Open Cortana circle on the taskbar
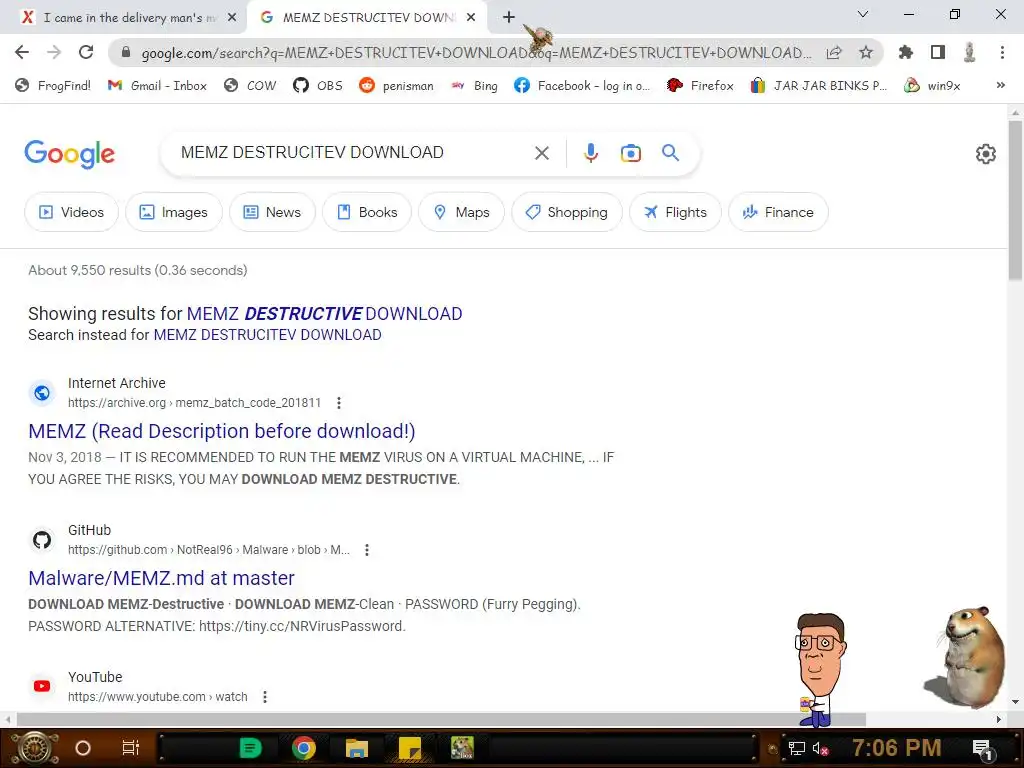The height and width of the screenshot is (768, 1024). point(83,748)
